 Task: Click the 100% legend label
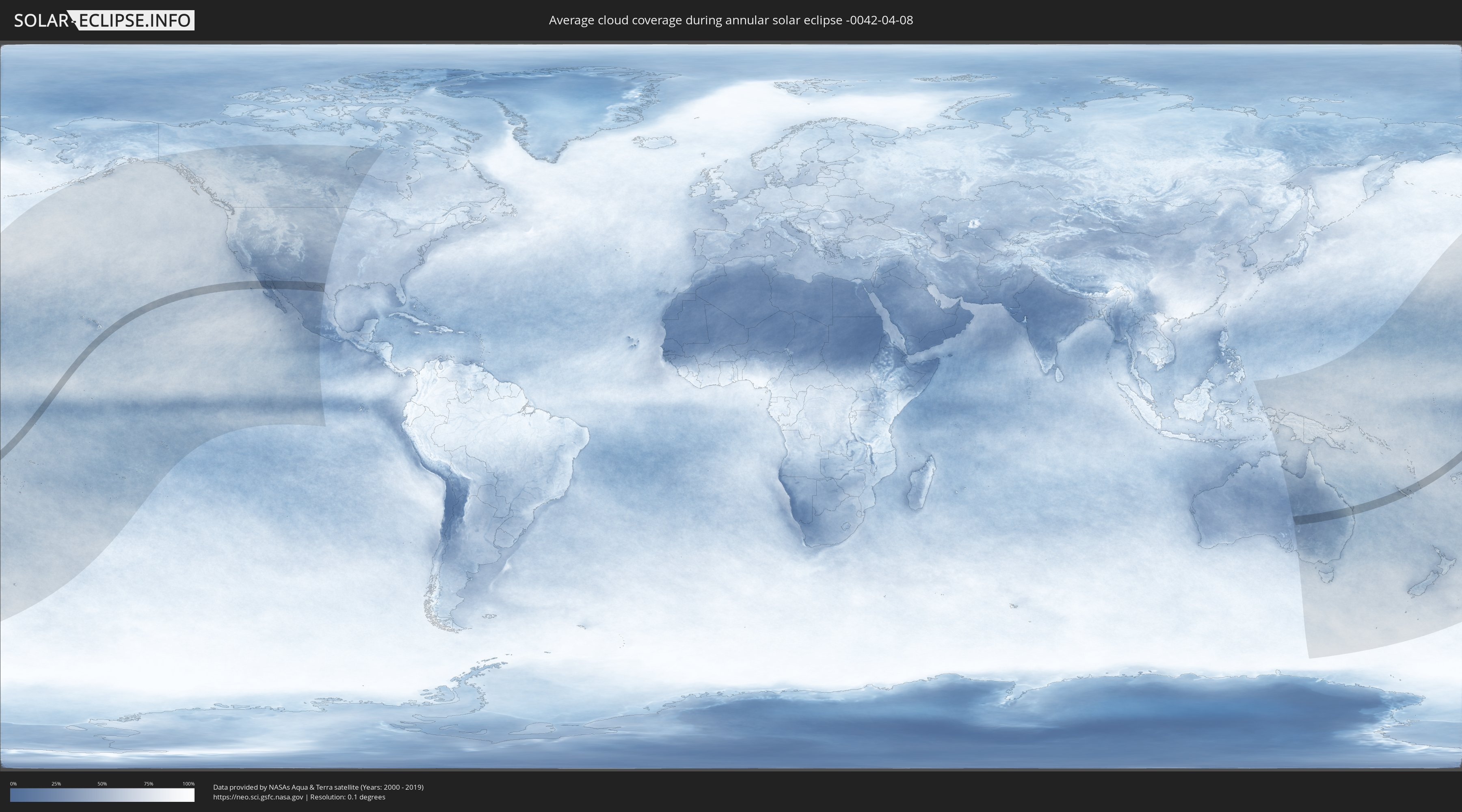(188, 784)
